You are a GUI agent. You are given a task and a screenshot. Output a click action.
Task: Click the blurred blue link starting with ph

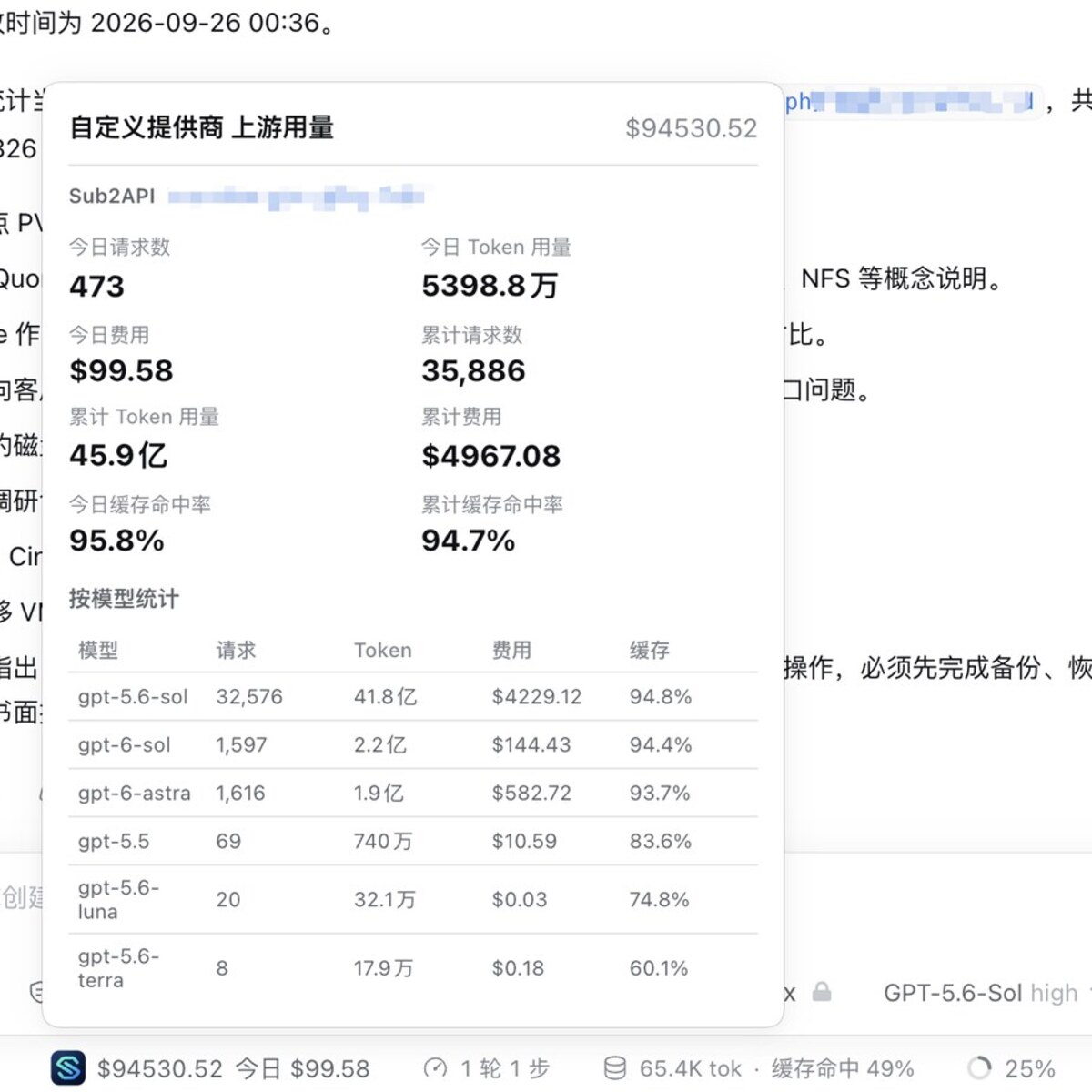[909, 101]
